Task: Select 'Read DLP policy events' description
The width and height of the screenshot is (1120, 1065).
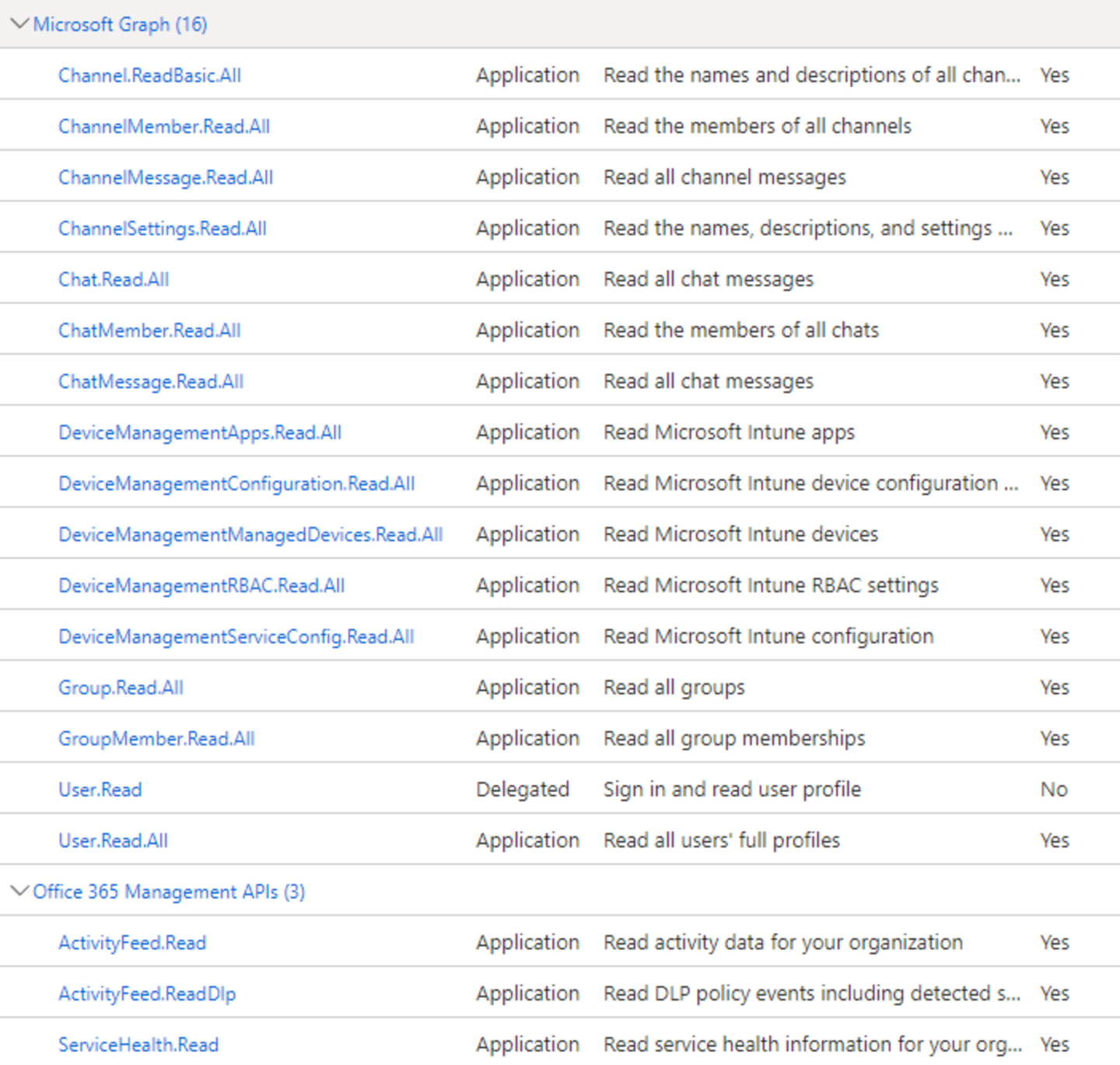Action: (812, 993)
